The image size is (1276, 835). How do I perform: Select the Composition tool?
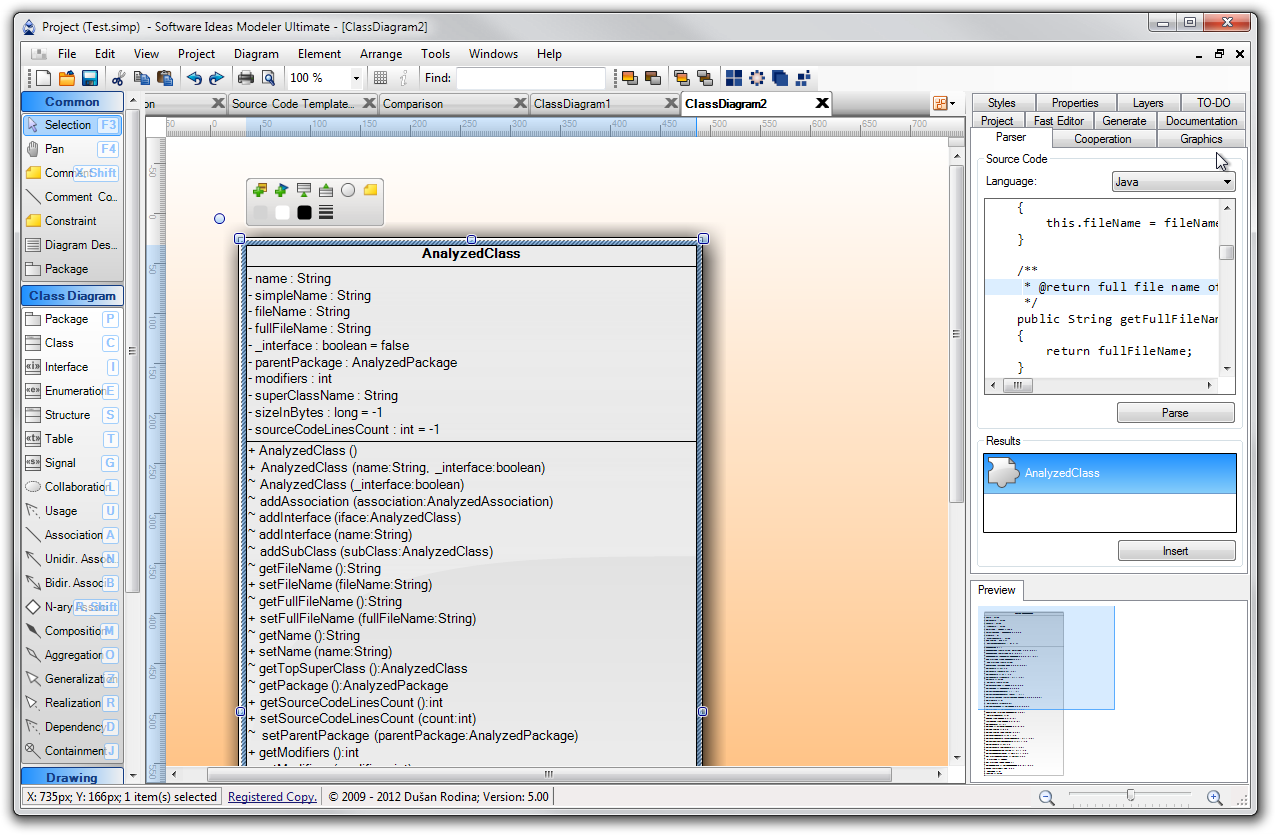[x=72, y=631]
